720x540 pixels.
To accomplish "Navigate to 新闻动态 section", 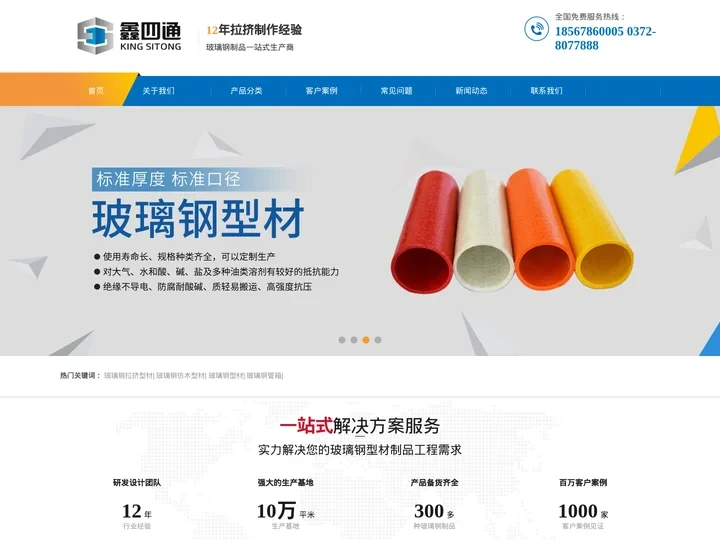I will pos(471,91).
